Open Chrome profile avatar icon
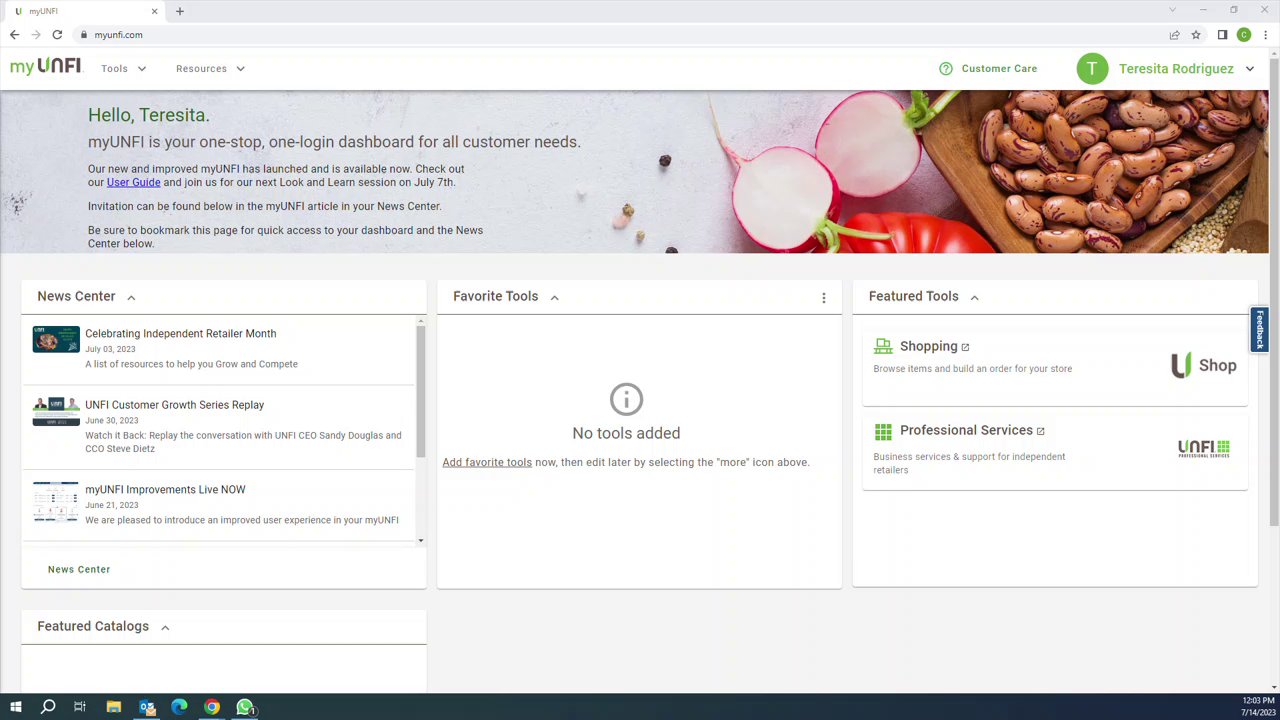The image size is (1280, 720). [x=1244, y=35]
